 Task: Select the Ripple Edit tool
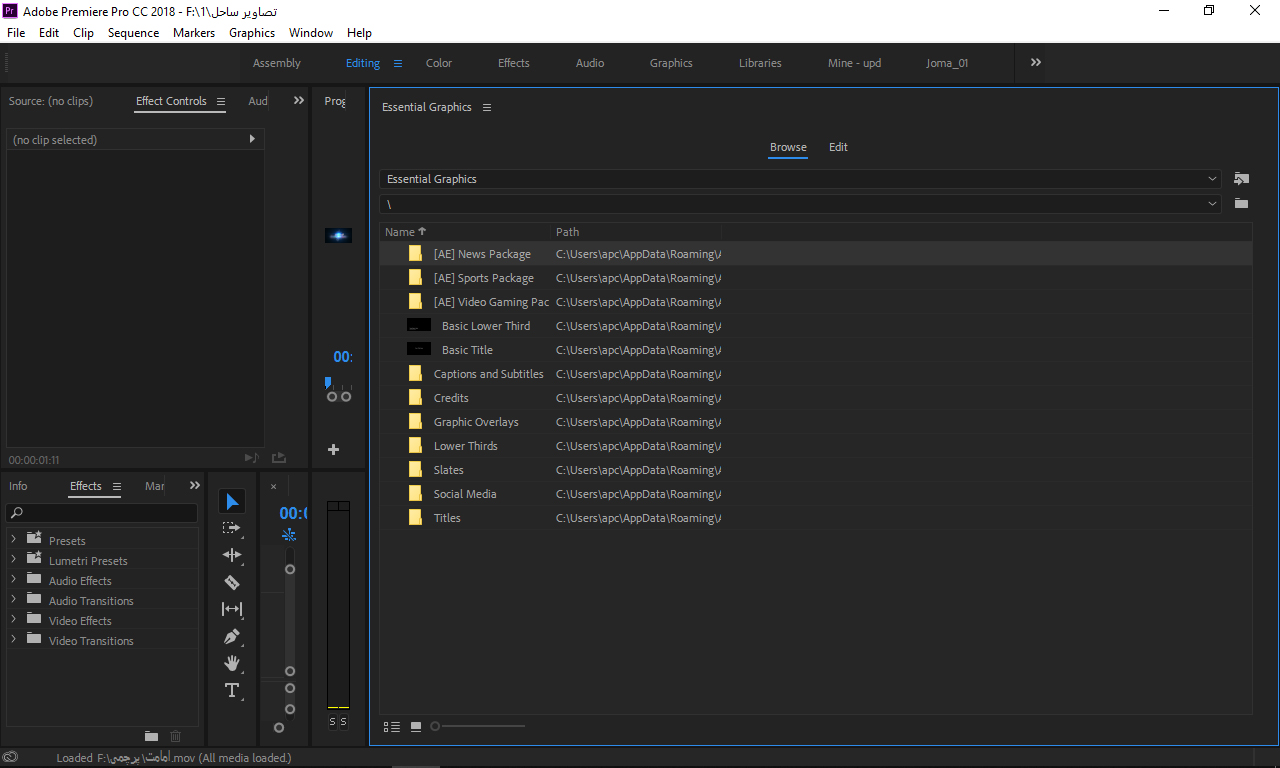pos(232,555)
